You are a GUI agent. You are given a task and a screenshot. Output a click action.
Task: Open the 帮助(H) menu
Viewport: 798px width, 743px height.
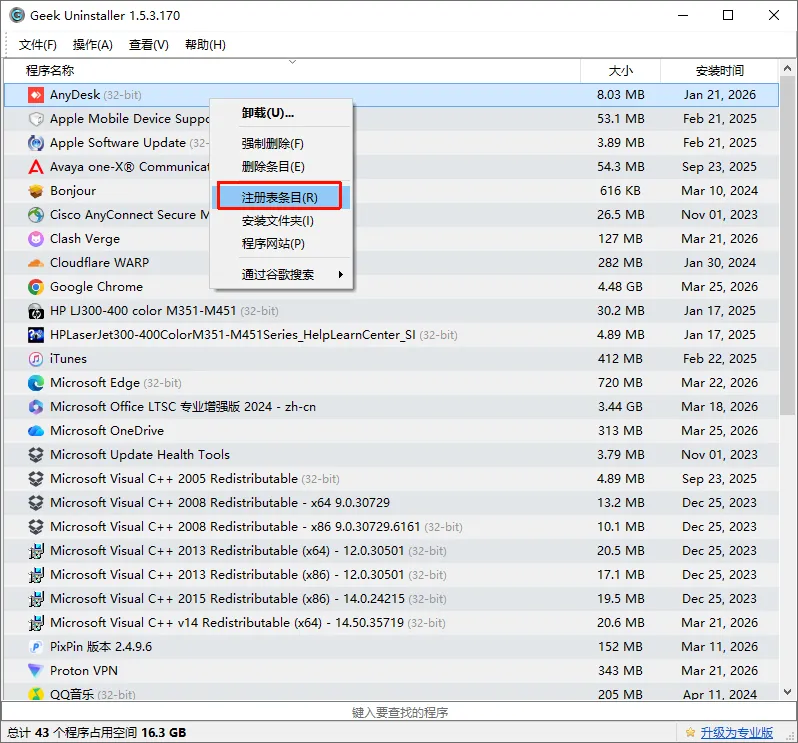(x=205, y=45)
